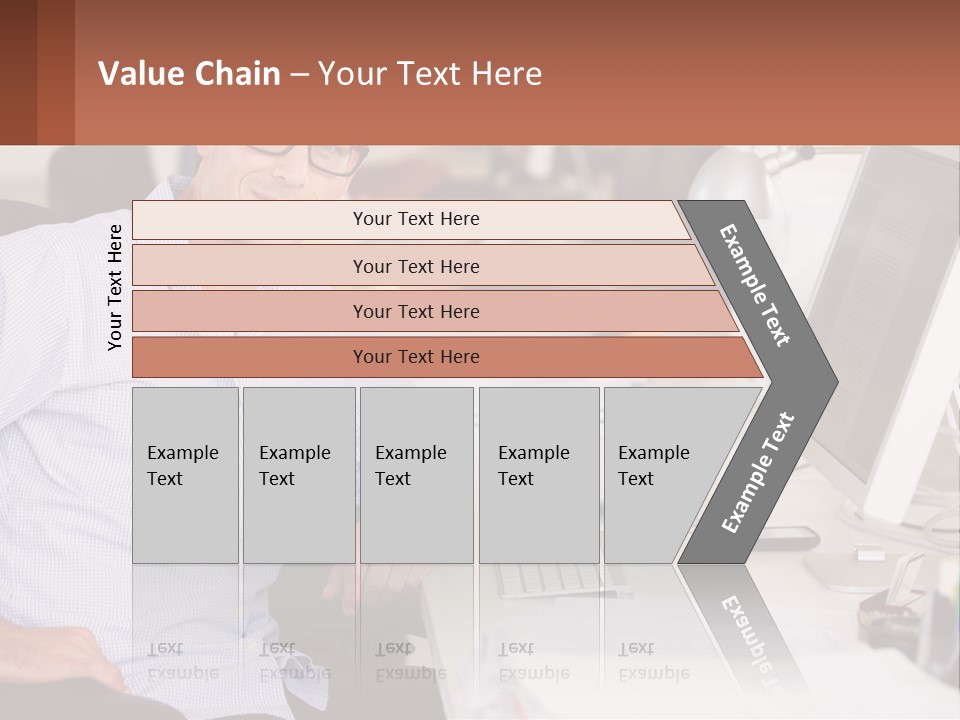This screenshot has width=960, height=720.
Task: Select the third 'Your Text Here' bar
Action: point(435,311)
